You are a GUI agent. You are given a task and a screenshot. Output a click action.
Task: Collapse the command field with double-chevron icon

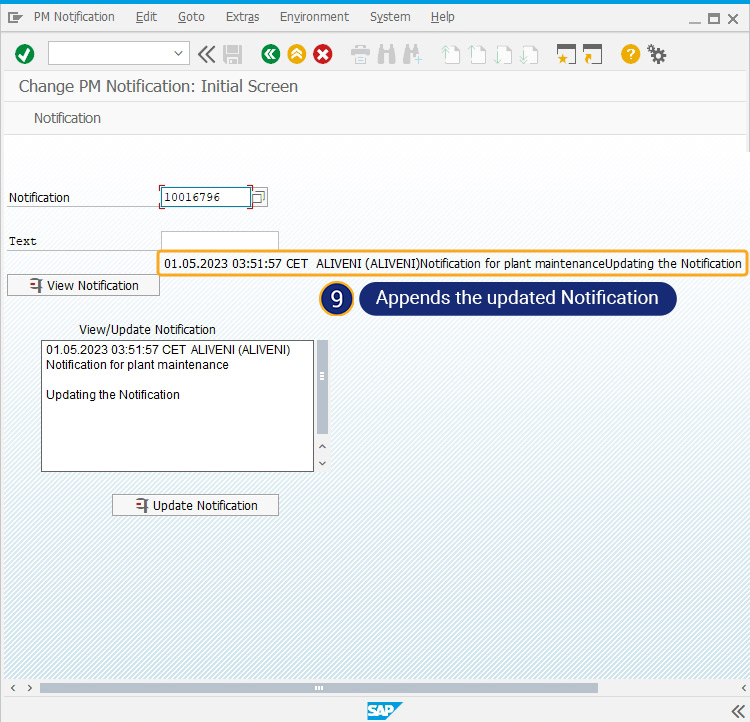point(206,54)
